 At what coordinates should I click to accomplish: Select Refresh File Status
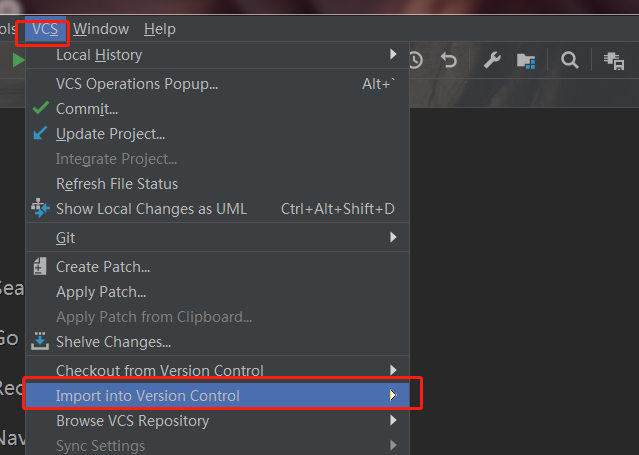click(x=117, y=184)
